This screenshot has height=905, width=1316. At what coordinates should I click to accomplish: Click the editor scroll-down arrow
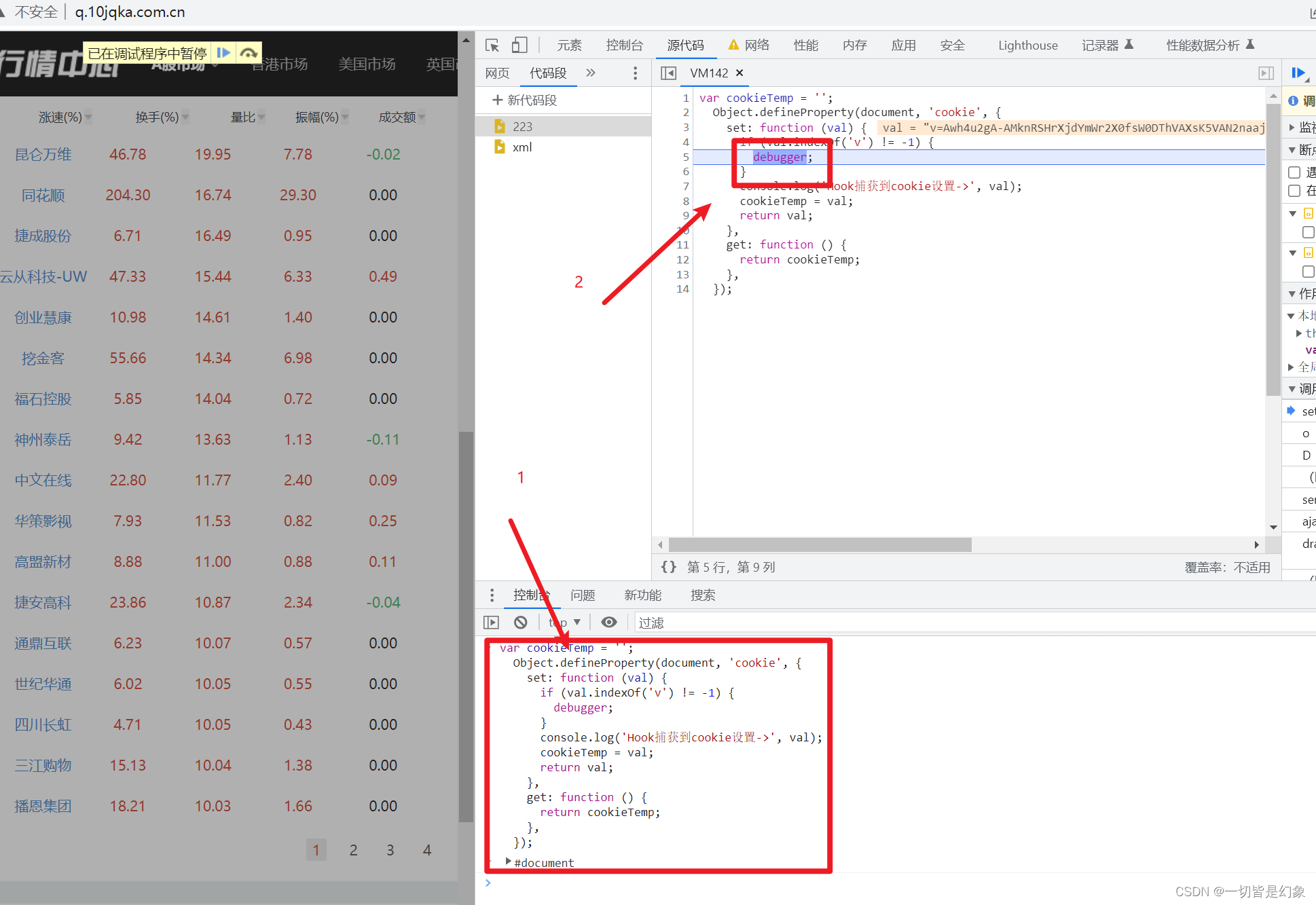click(x=1273, y=527)
